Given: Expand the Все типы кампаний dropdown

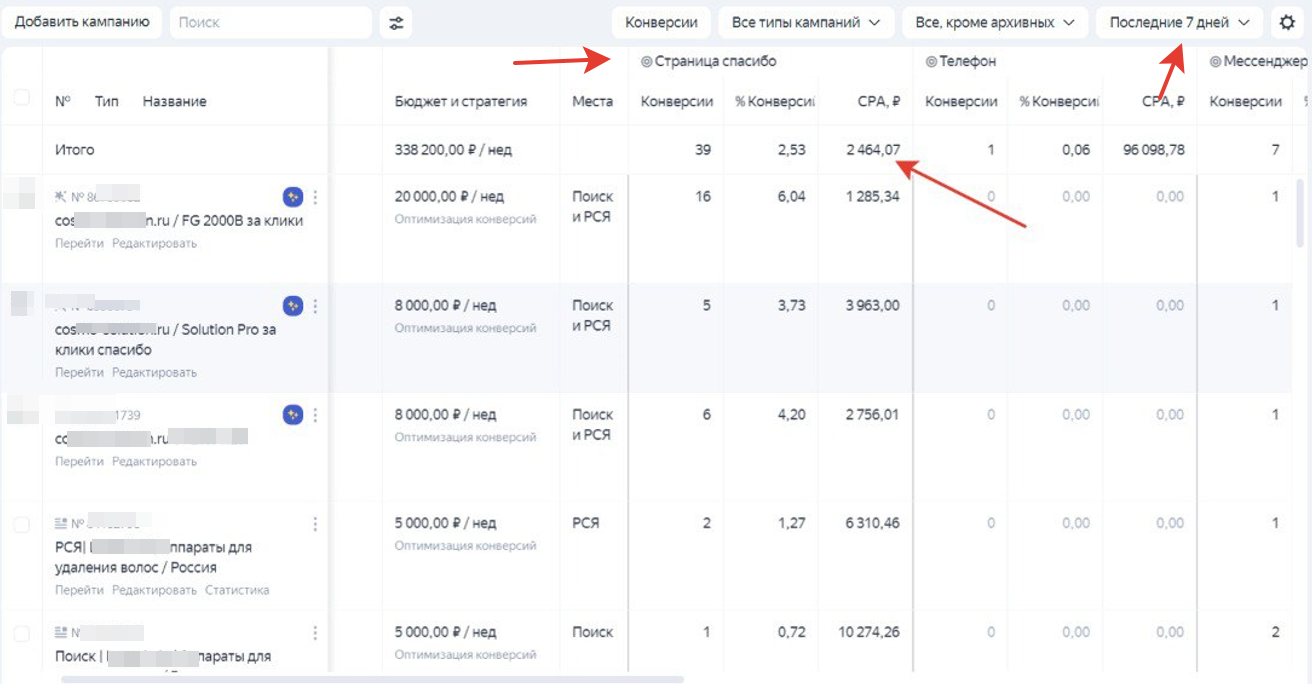Looking at the screenshot, I should (806, 22).
